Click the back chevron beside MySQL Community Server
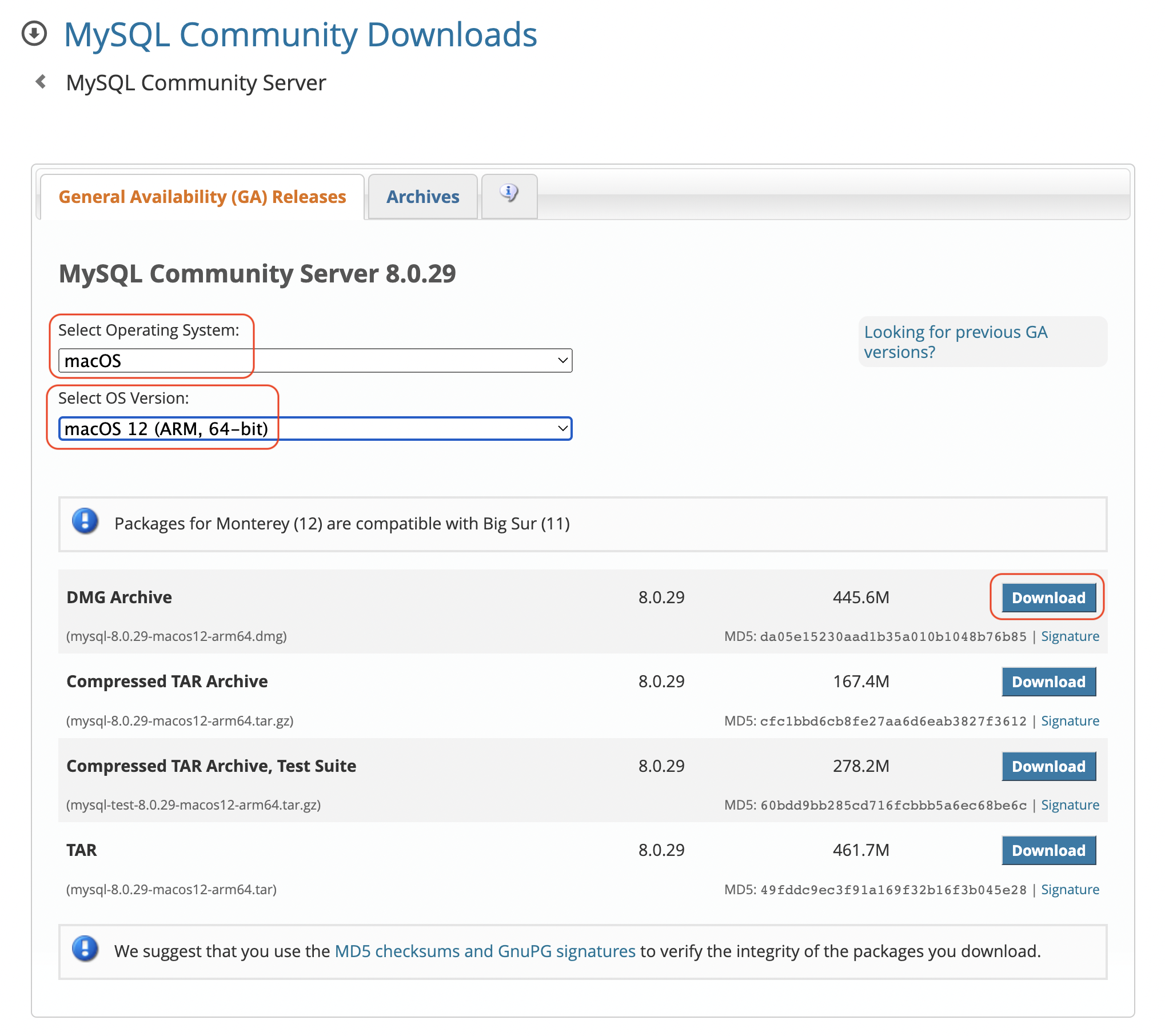Viewport: 1165px width, 1036px height. tap(41, 82)
